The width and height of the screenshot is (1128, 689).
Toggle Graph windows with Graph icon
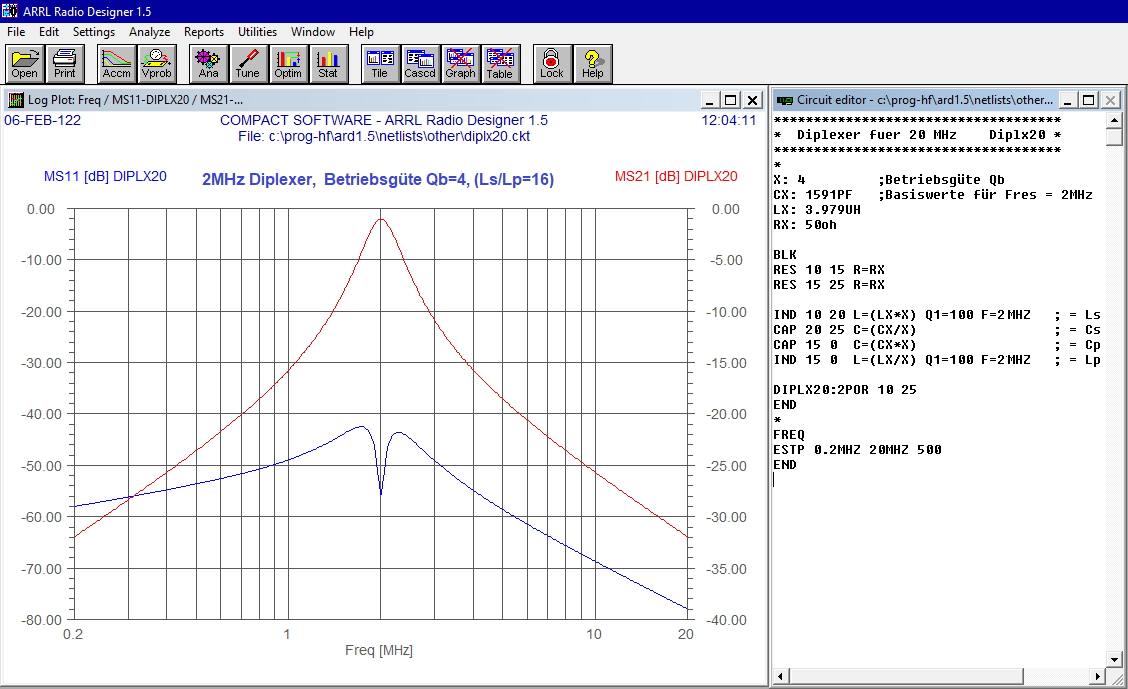coord(460,63)
